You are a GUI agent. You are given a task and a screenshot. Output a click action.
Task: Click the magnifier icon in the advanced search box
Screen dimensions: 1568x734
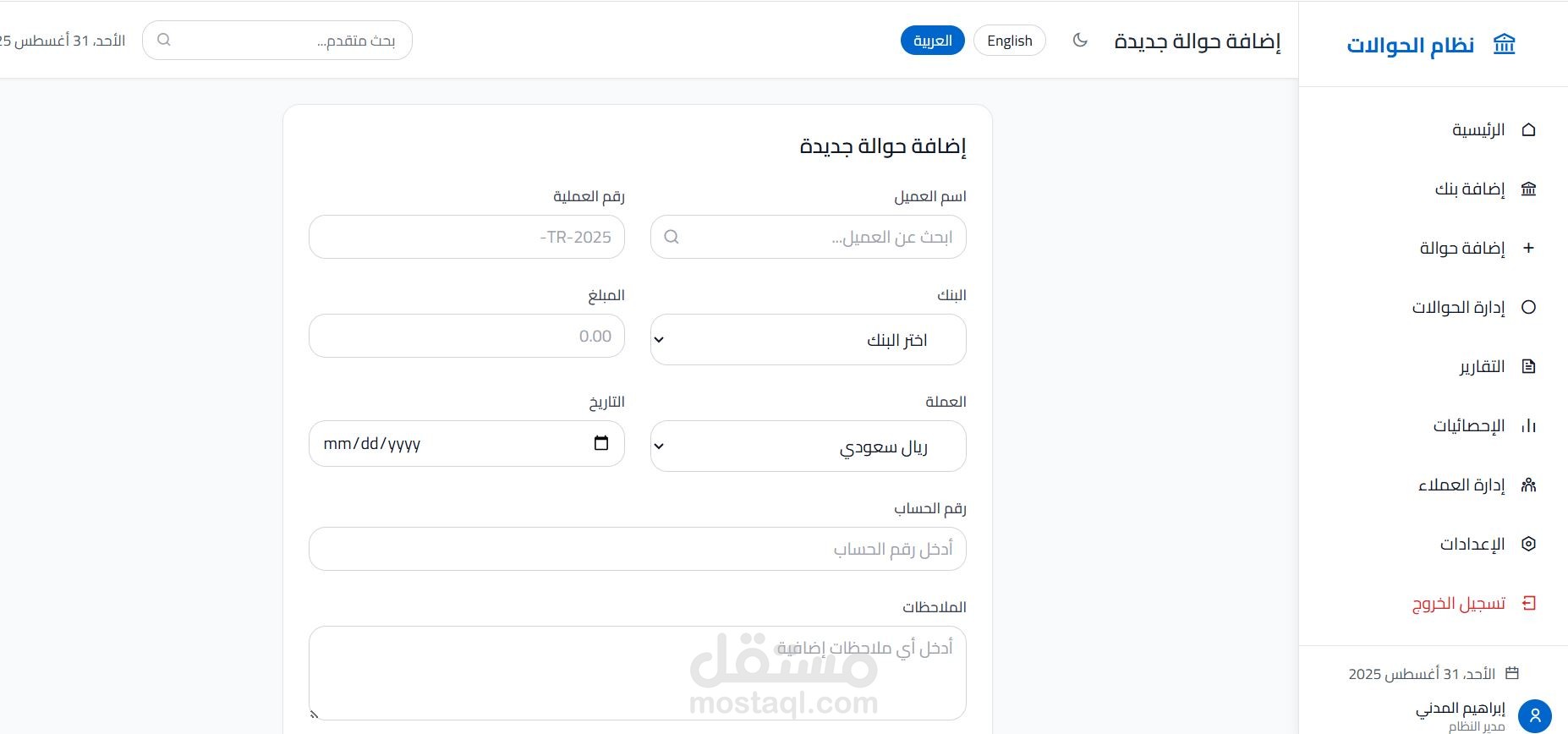pos(164,40)
